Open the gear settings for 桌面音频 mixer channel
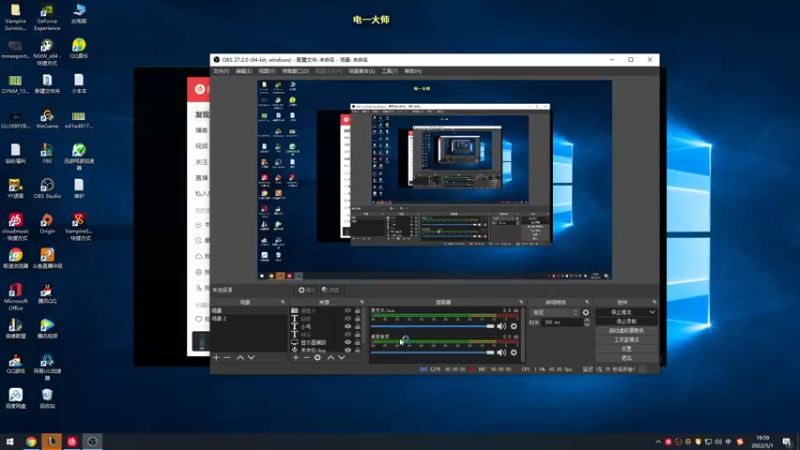 [x=514, y=353]
